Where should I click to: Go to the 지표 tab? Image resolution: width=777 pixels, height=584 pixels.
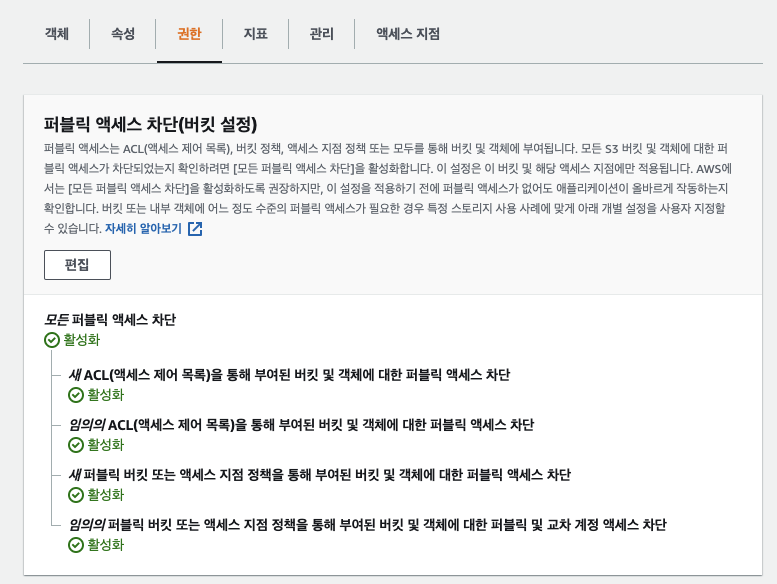point(255,33)
